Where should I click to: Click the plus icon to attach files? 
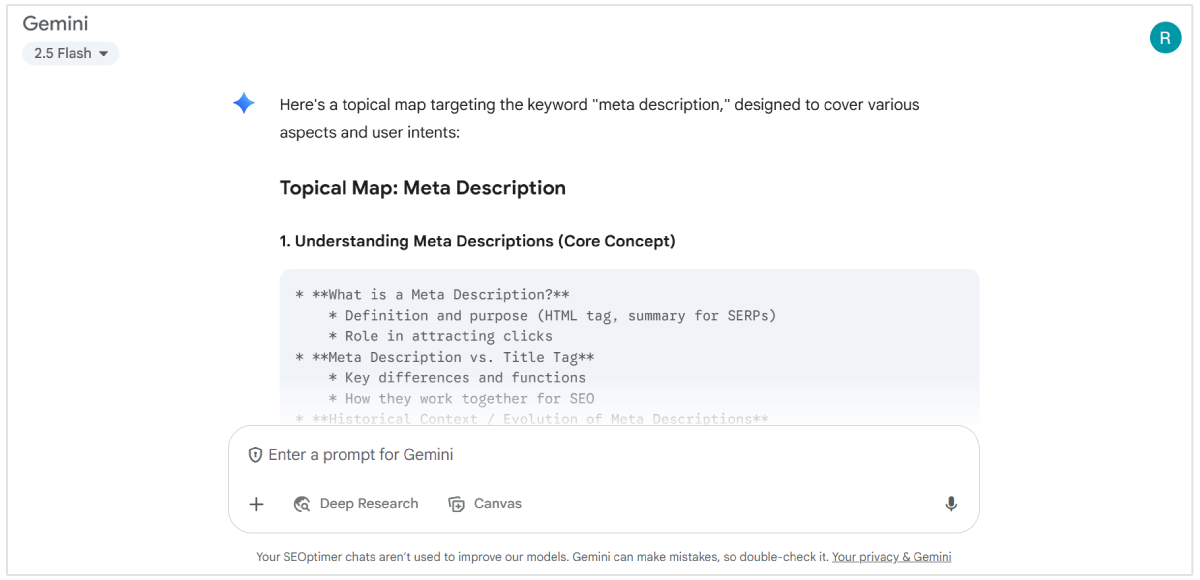256,503
